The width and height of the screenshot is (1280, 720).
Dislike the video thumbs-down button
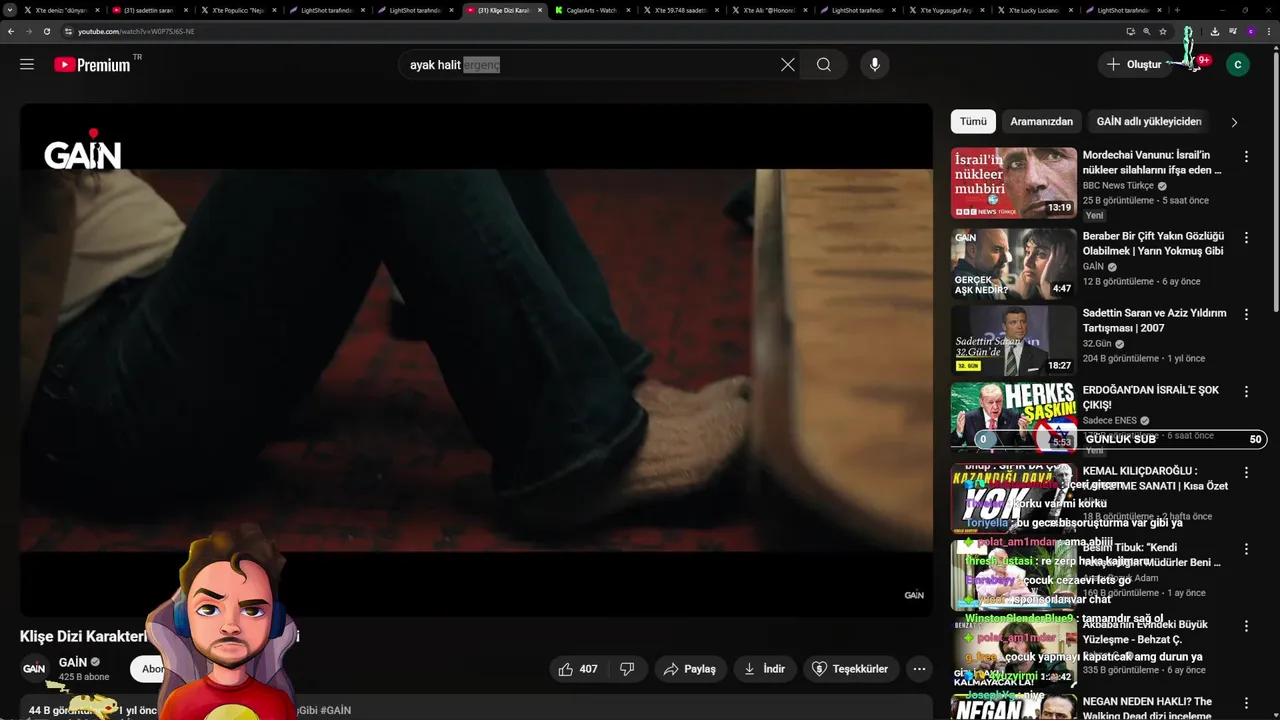[x=627, y=669]
